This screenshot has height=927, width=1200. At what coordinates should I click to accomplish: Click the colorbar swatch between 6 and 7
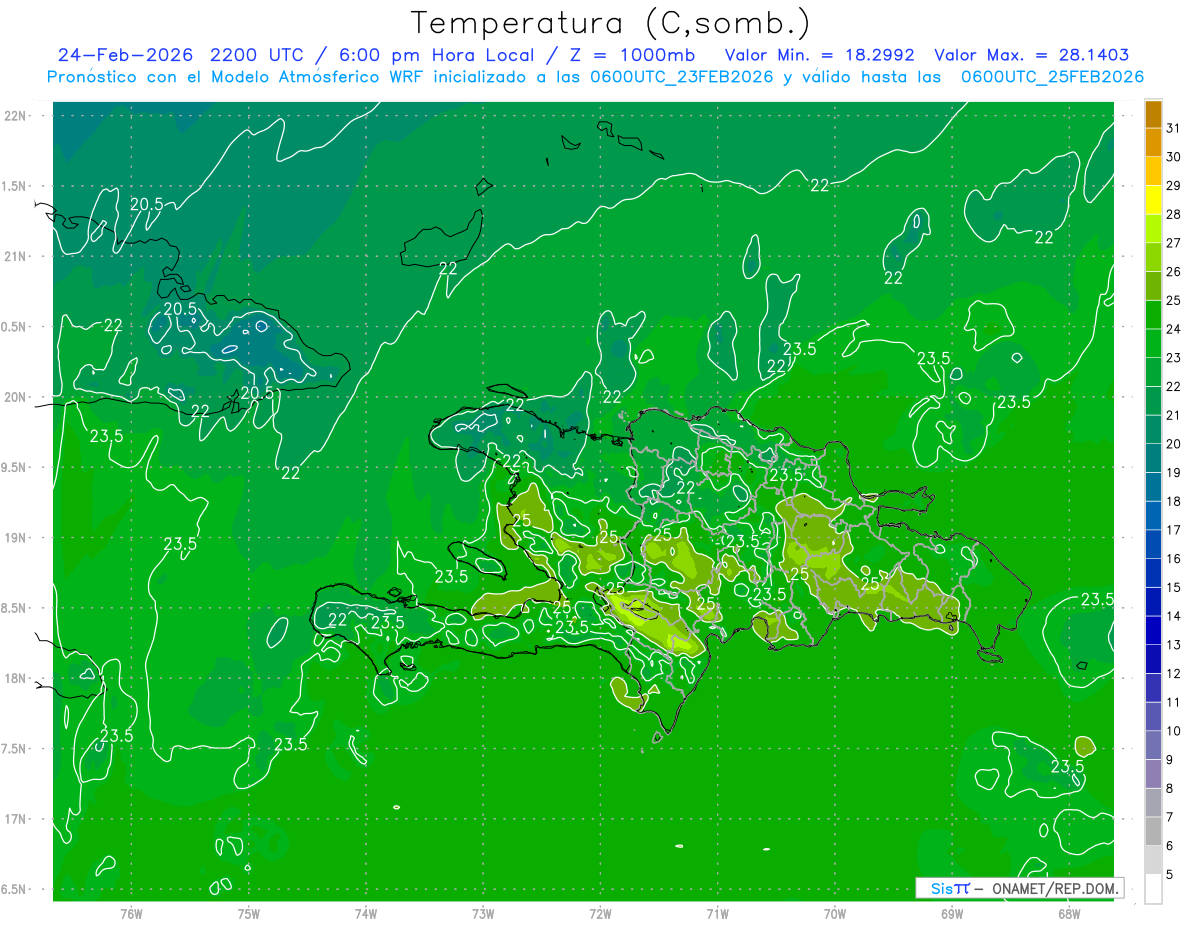1153,831
